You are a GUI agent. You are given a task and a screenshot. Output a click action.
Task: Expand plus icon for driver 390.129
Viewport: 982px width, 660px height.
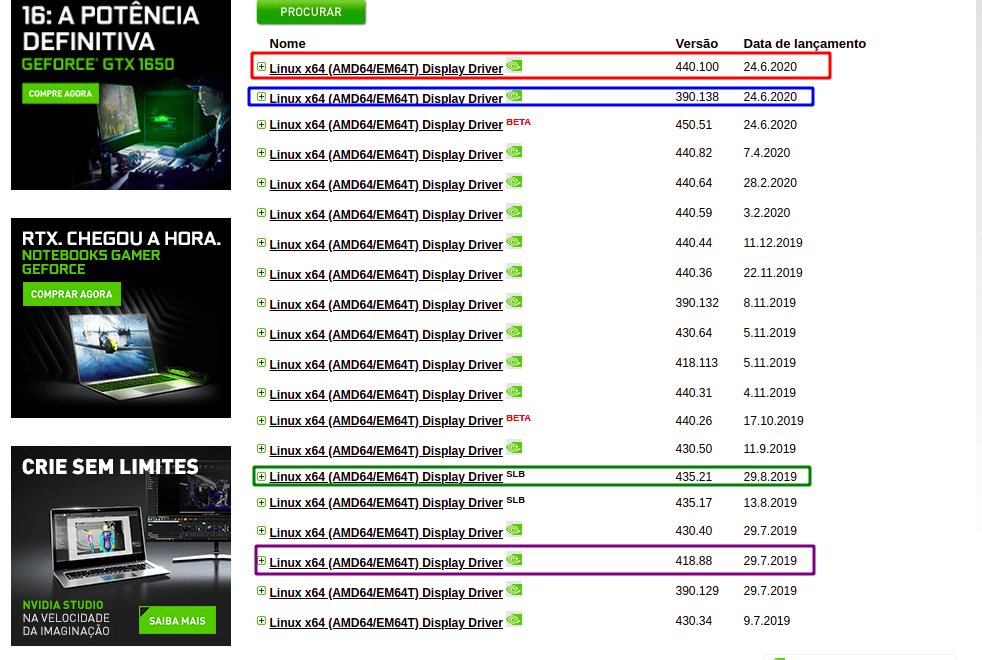(x=262, y=591)
